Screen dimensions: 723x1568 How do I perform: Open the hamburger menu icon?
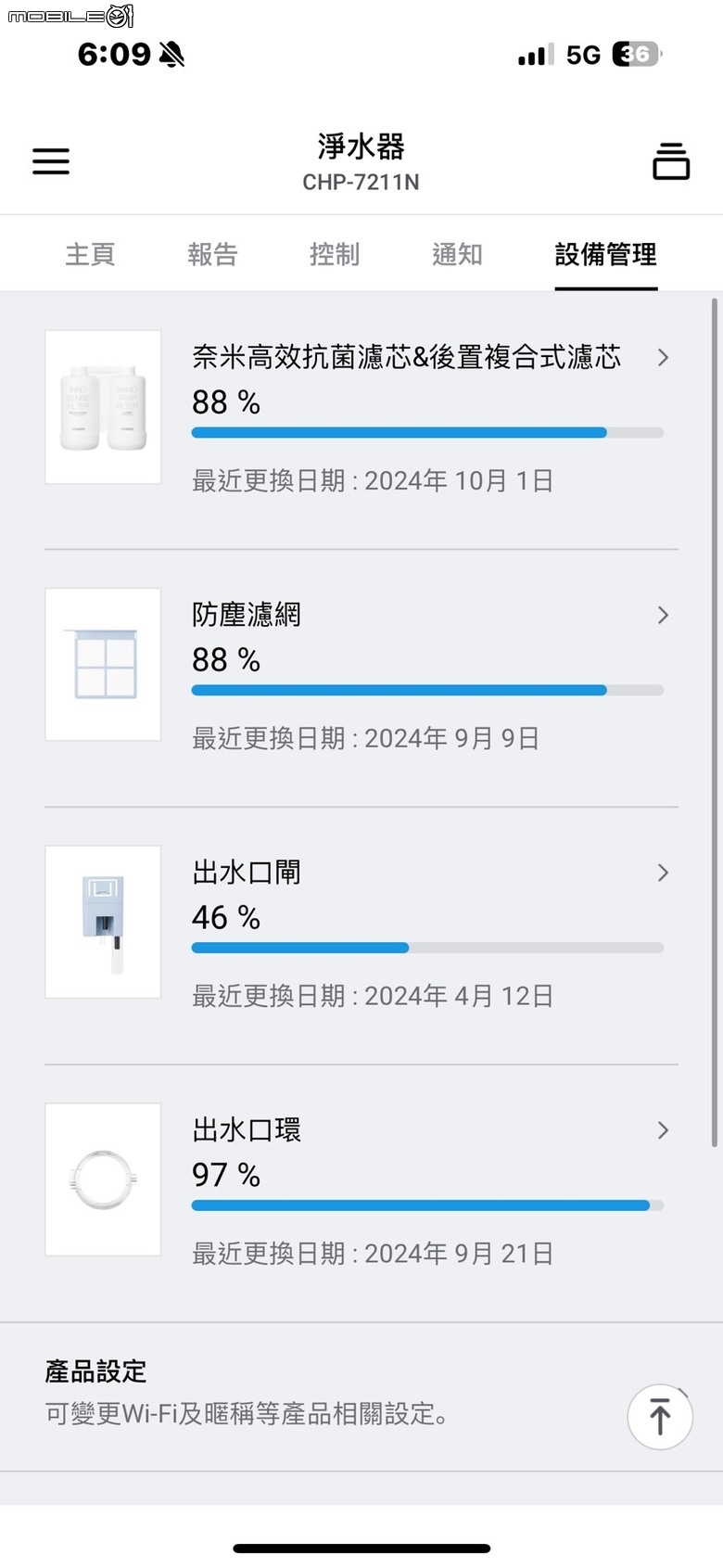pos(51,161)
